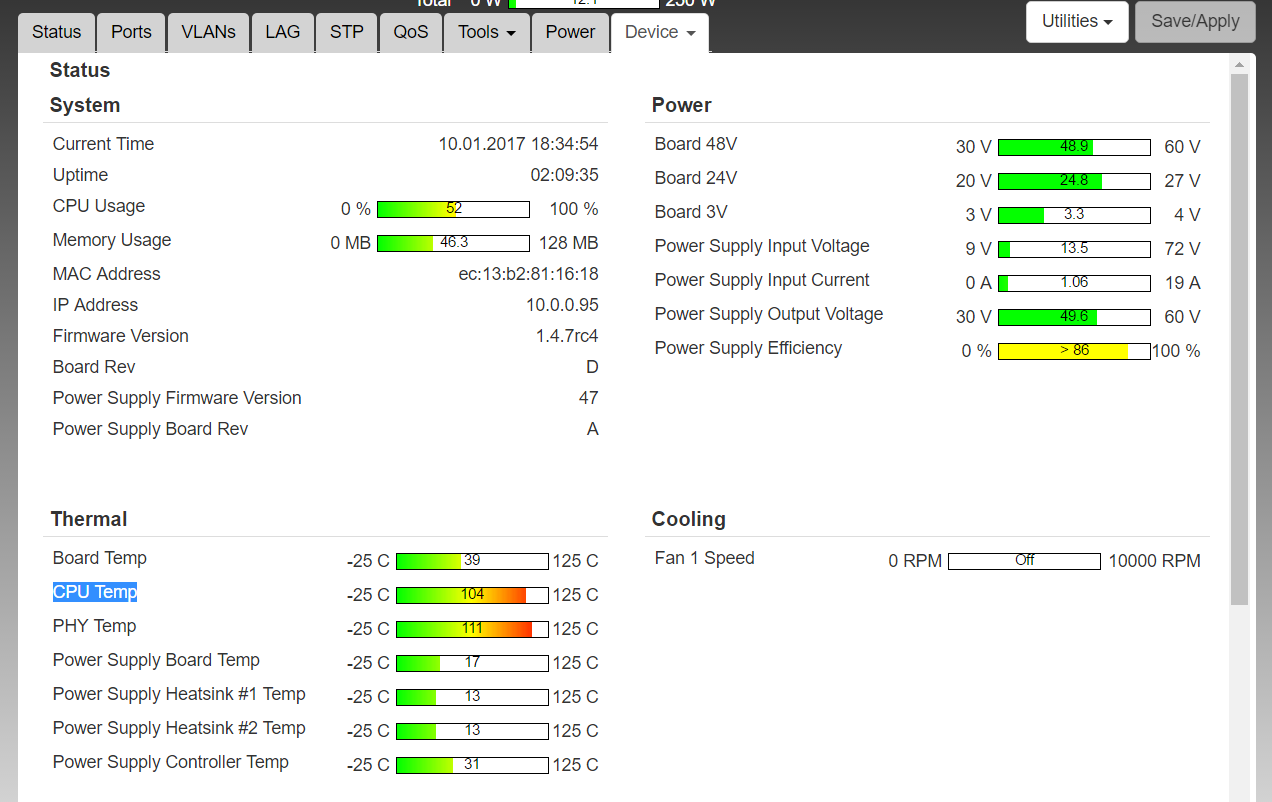1272x802 pixels.
Task: Click the Memory Usage bar
Action: click(453, 243)
